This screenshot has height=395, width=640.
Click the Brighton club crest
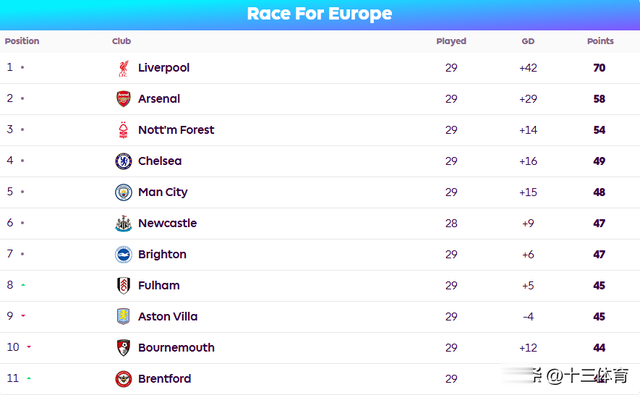123,255
